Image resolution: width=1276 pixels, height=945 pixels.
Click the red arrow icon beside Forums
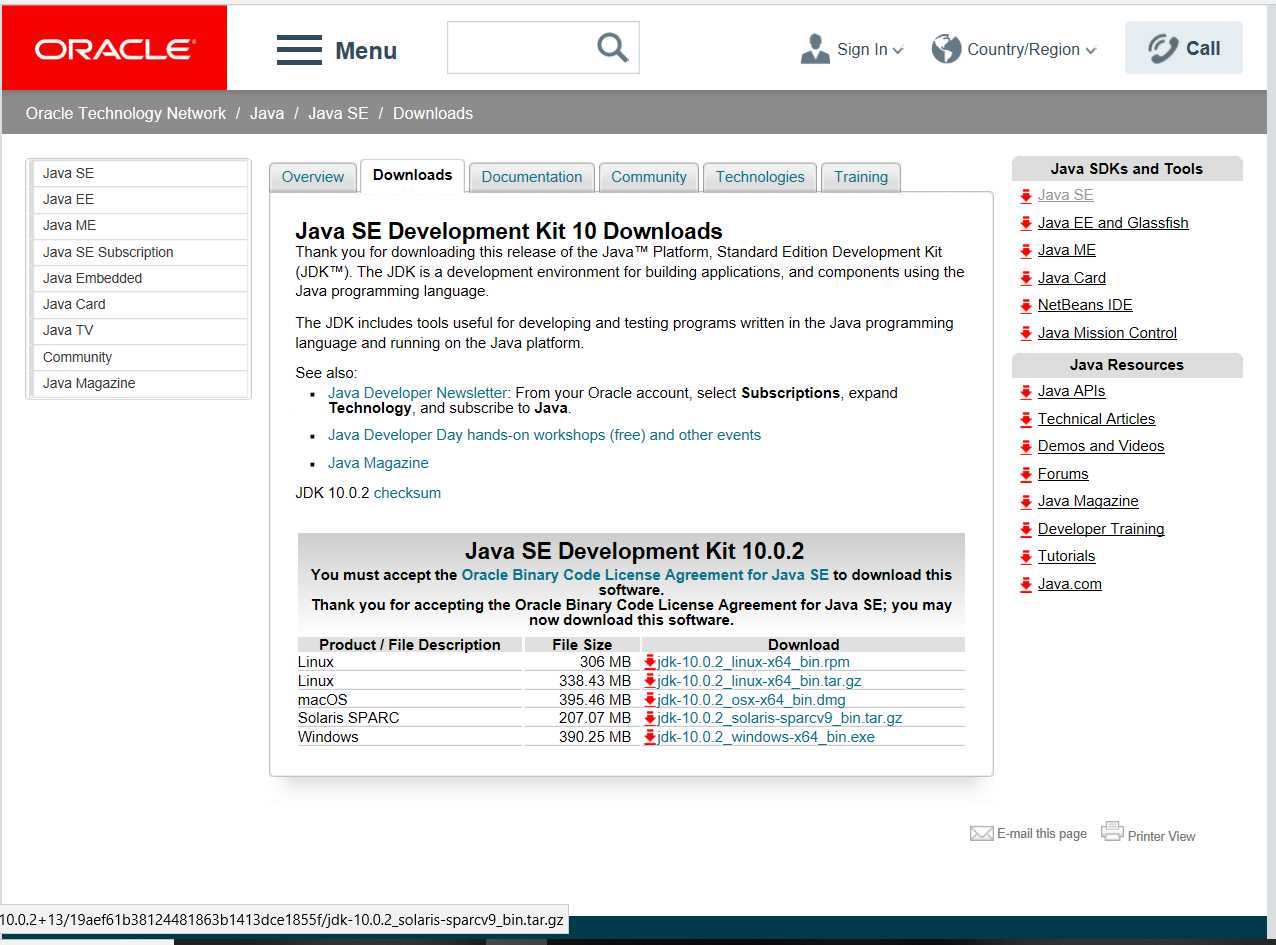coord(1026,474)
